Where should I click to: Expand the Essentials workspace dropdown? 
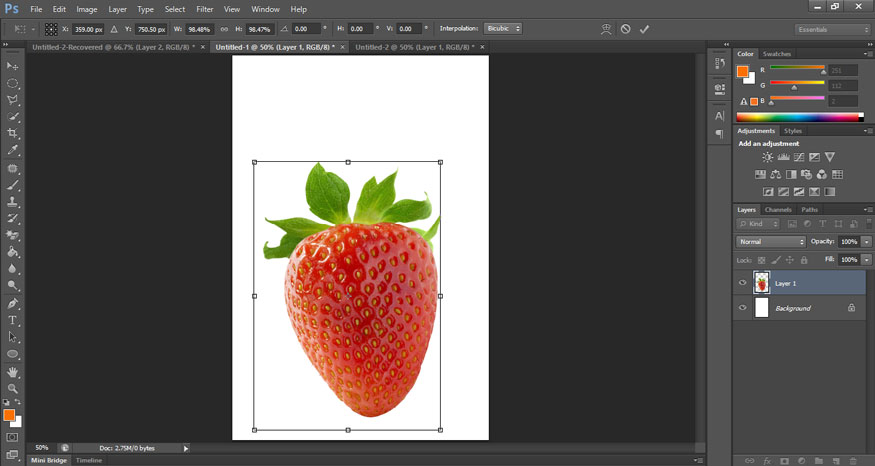(831, 29)
